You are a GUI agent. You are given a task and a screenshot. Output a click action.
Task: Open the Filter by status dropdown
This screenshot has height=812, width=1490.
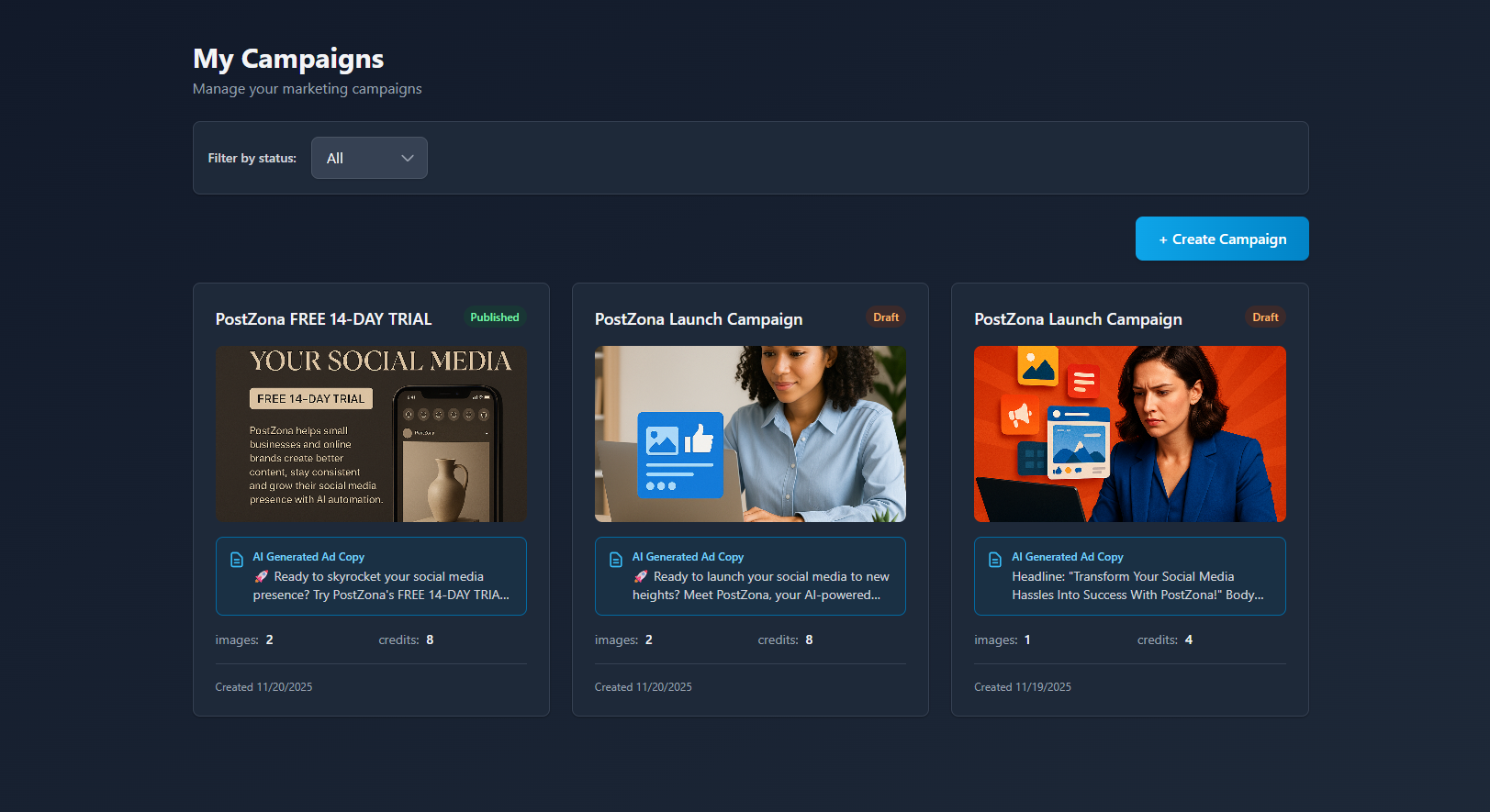point(369,158)
